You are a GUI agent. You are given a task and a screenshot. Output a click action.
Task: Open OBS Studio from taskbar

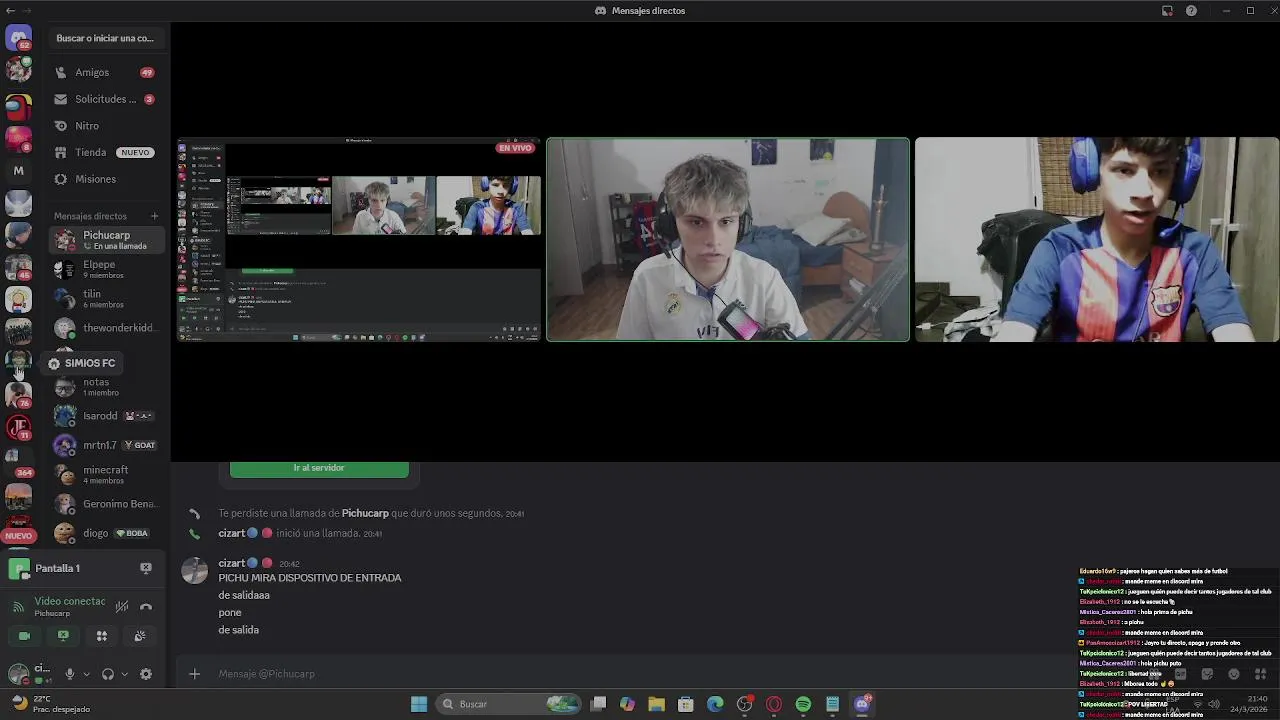pos(744,704)
